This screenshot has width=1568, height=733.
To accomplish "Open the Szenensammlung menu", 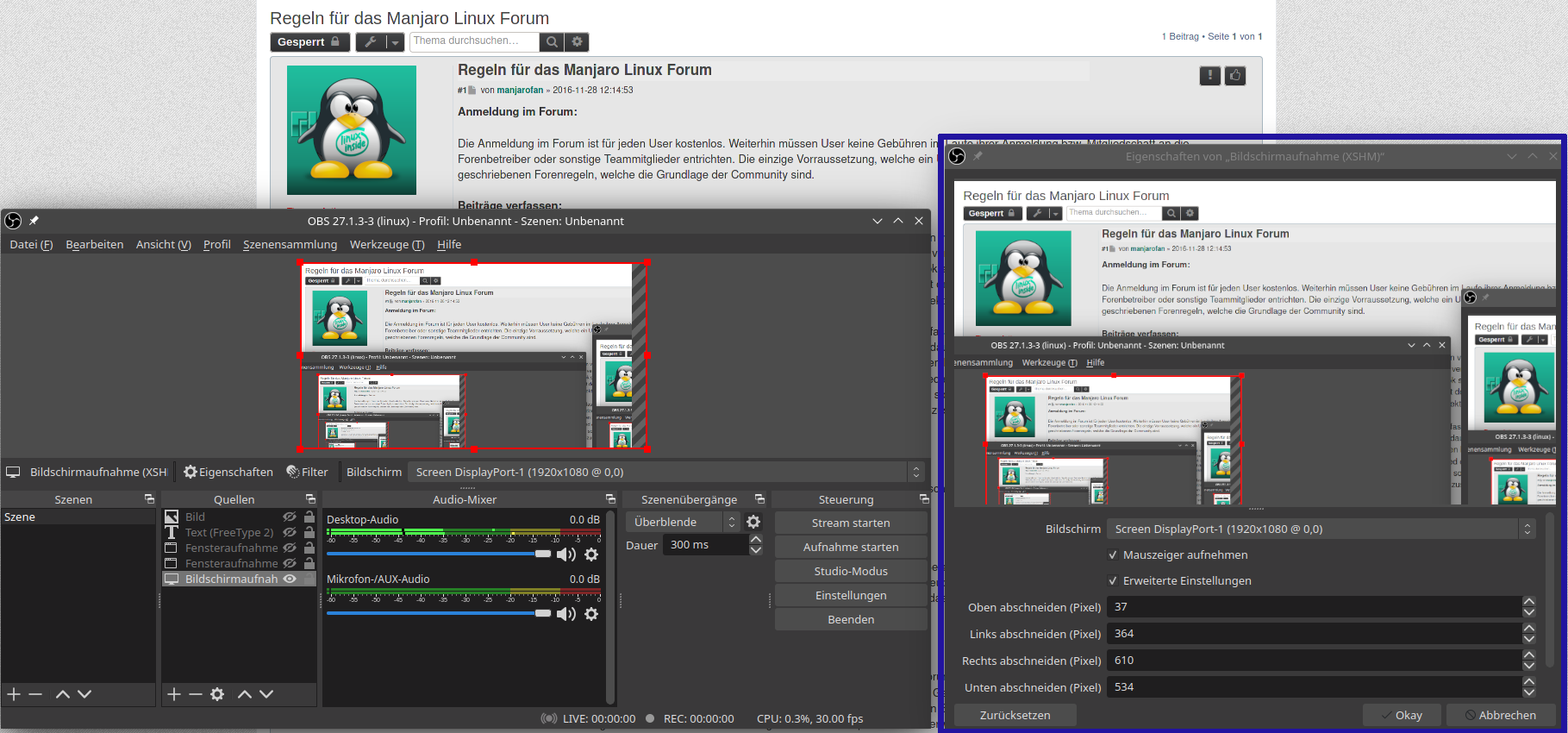I will tap(290, 245).
